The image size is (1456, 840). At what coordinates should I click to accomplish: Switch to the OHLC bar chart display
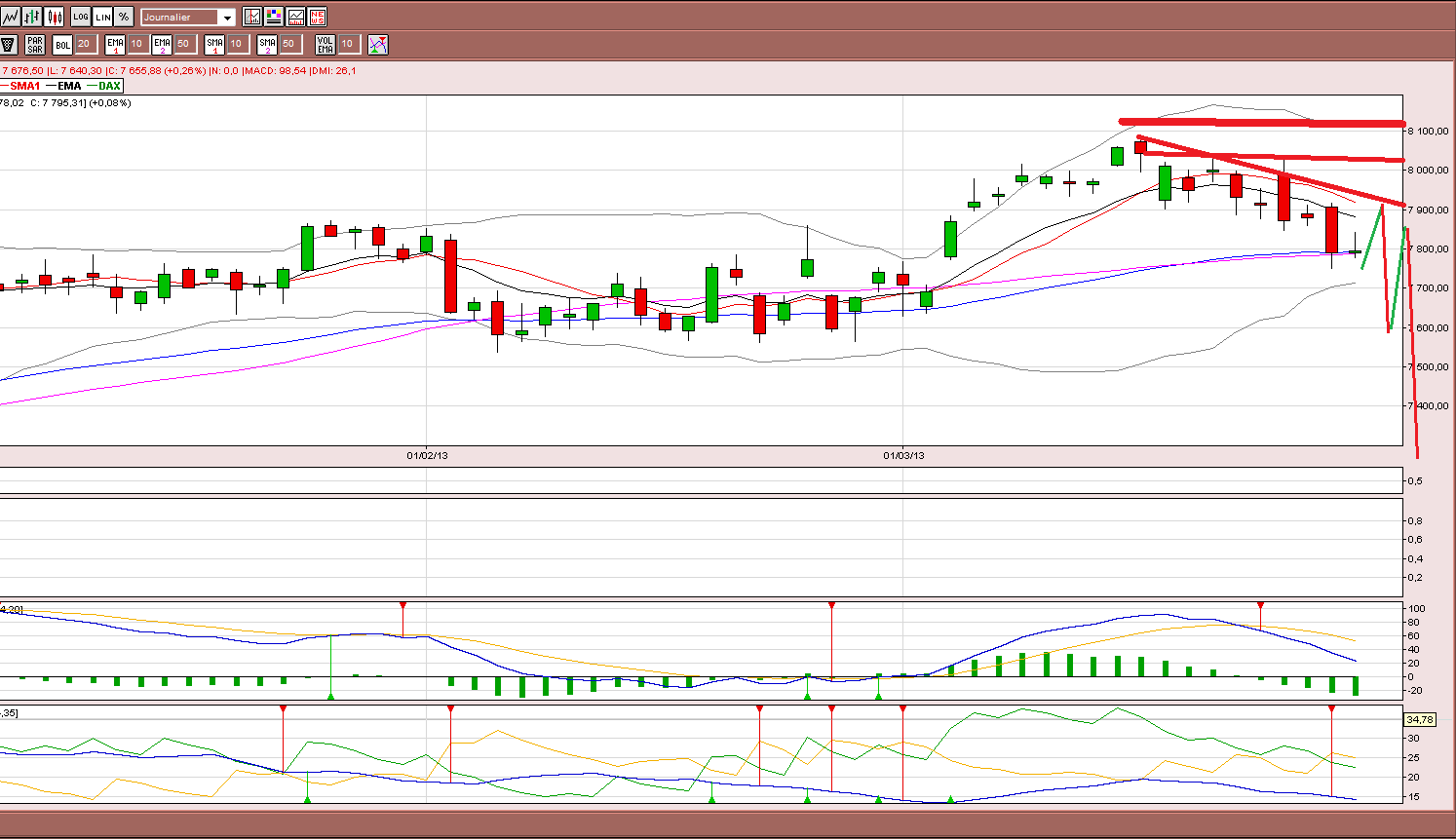coord(32,17)
